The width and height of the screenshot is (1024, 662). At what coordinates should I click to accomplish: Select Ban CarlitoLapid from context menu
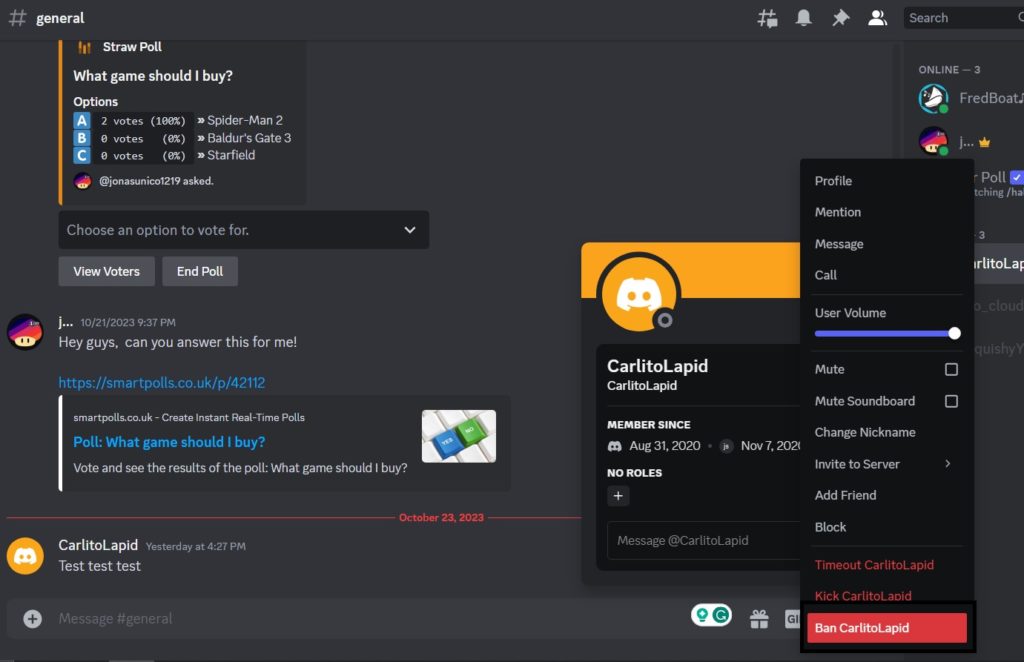tap(886, 628)
